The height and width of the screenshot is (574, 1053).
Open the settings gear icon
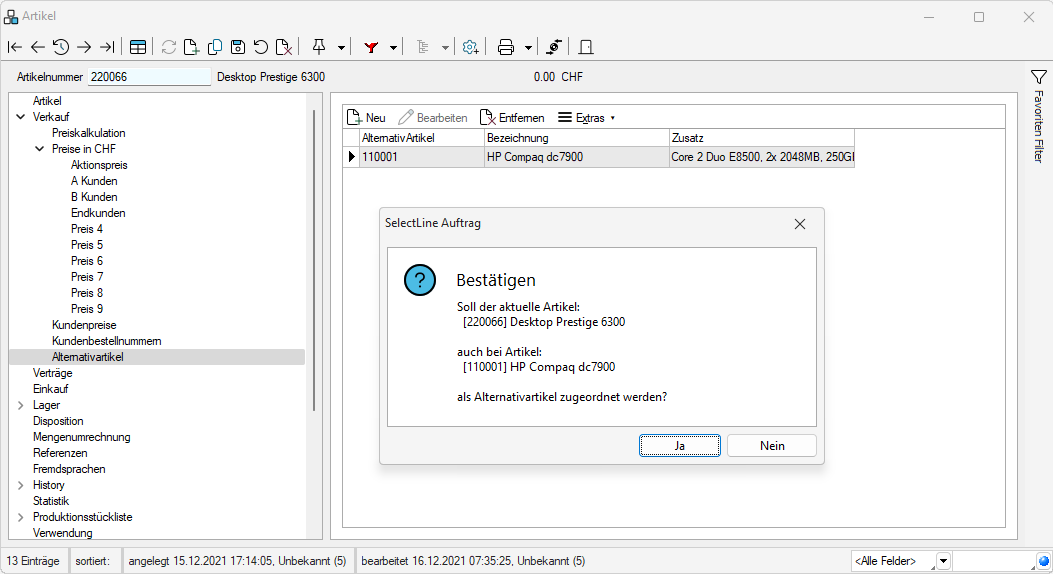click(470, 47)
